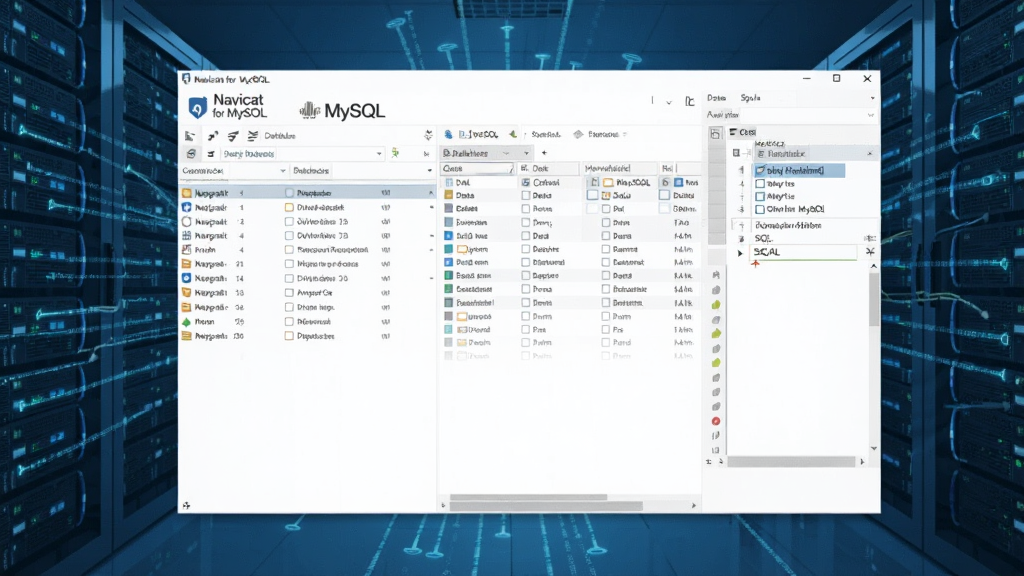Click the MySQL logo in the header
Image resolution: width=1024 pixels, height=576 pixels.
pos(342,110)
